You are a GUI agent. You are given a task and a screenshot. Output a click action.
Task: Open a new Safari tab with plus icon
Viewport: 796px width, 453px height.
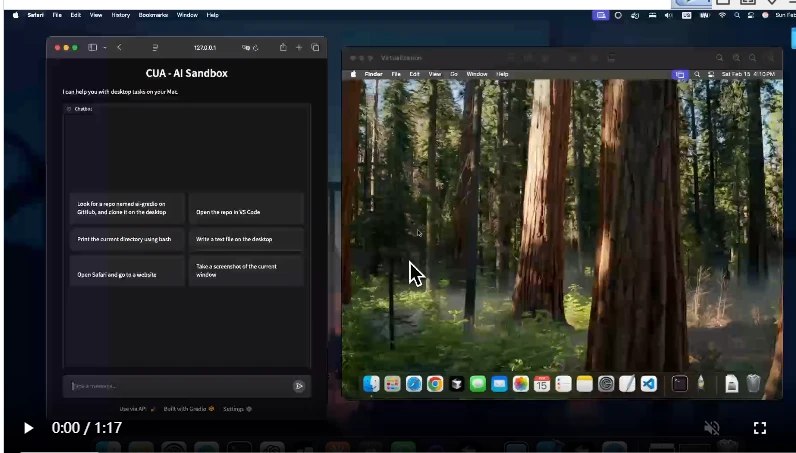tap(299, 47)
